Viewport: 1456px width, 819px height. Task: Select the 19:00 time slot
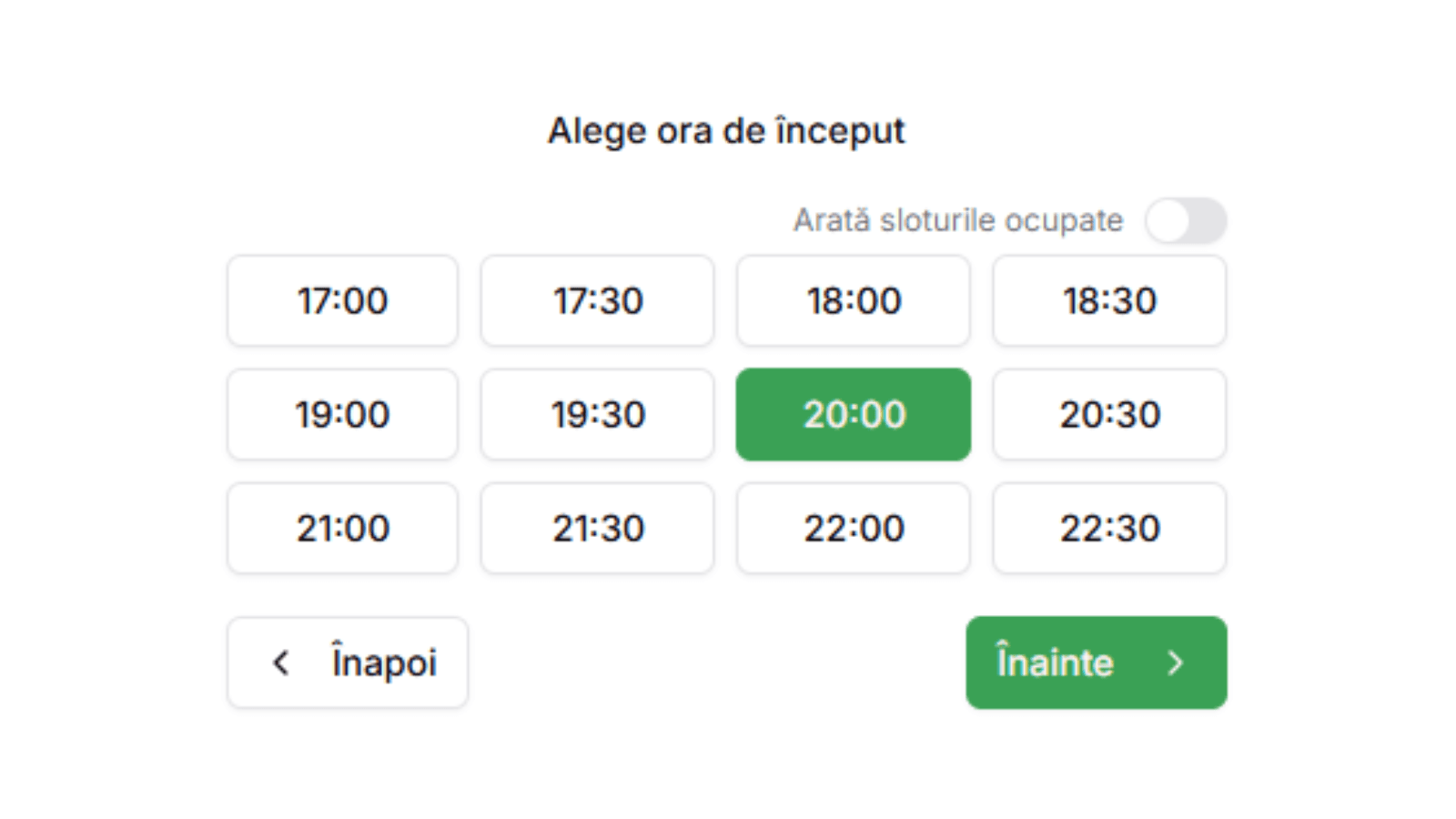342,415
